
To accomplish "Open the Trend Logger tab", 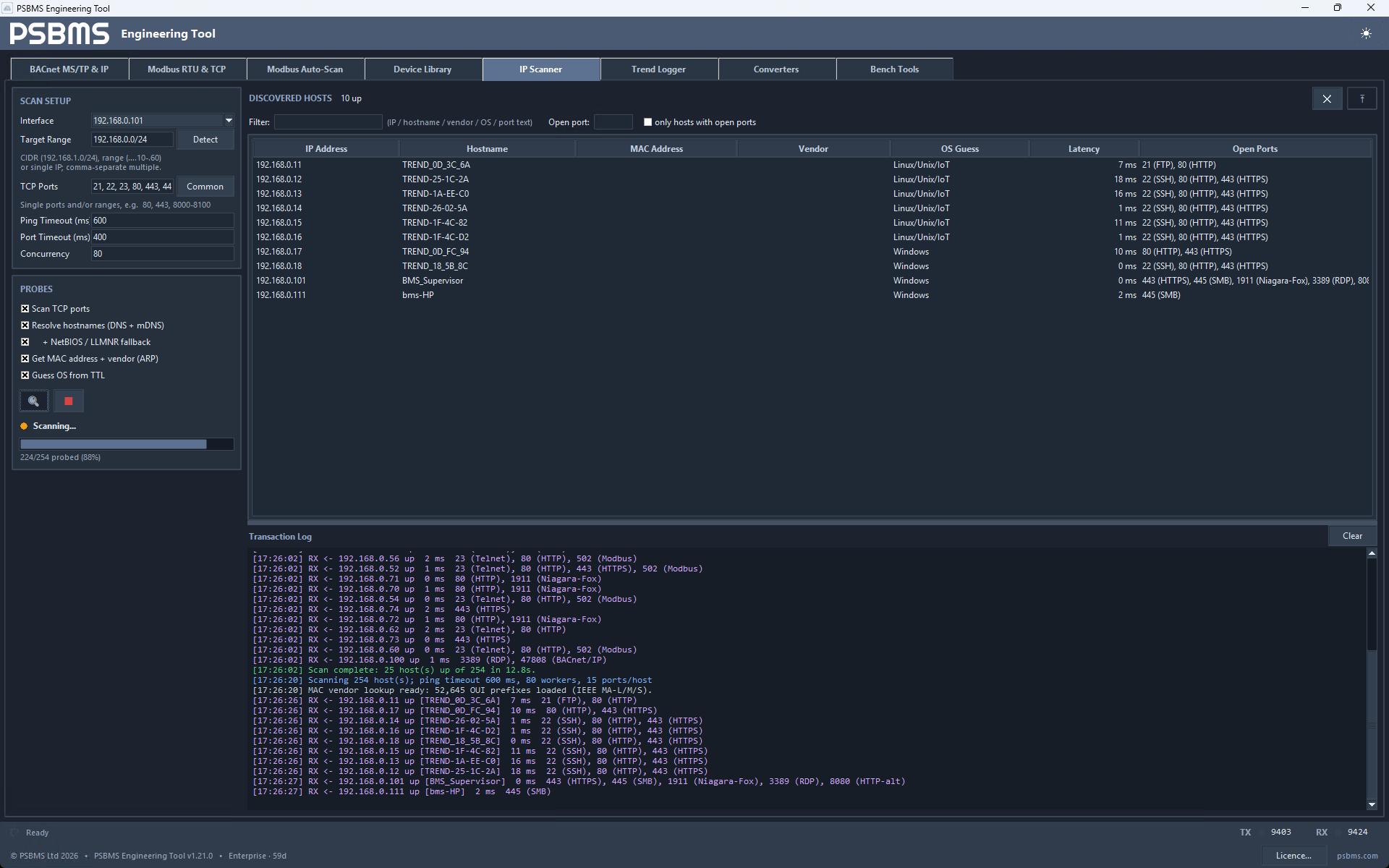I will tap(658, 69).
